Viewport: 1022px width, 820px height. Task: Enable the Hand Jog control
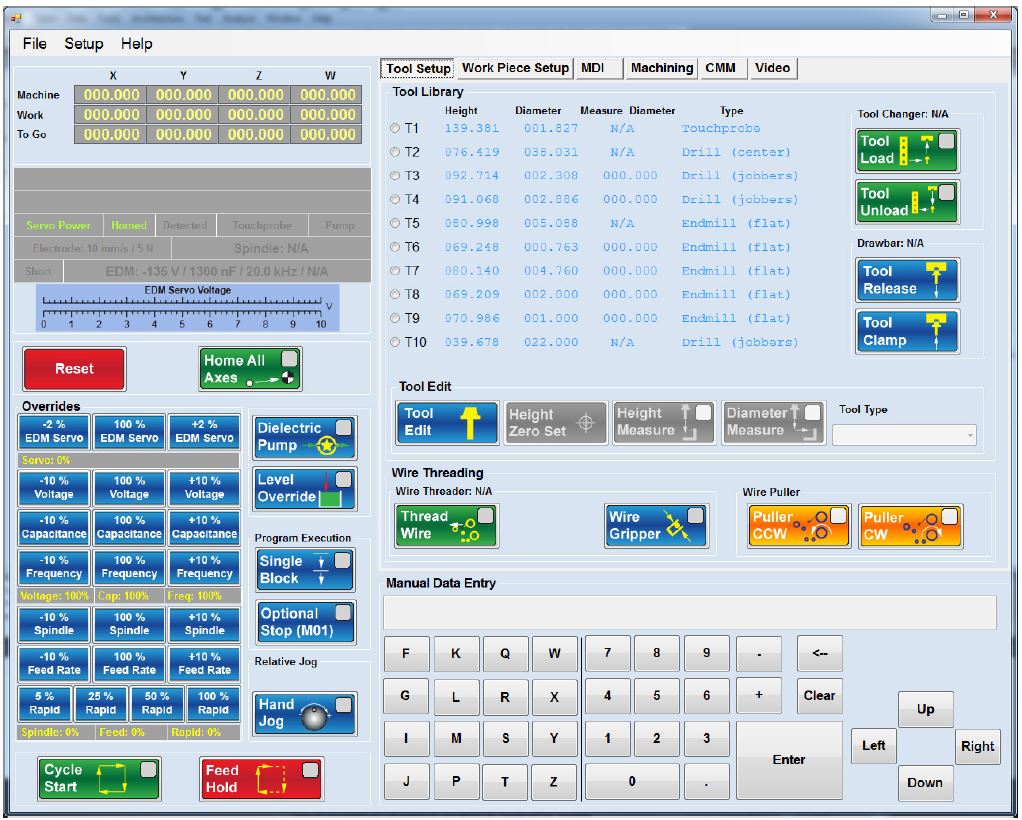pos(304,714)
